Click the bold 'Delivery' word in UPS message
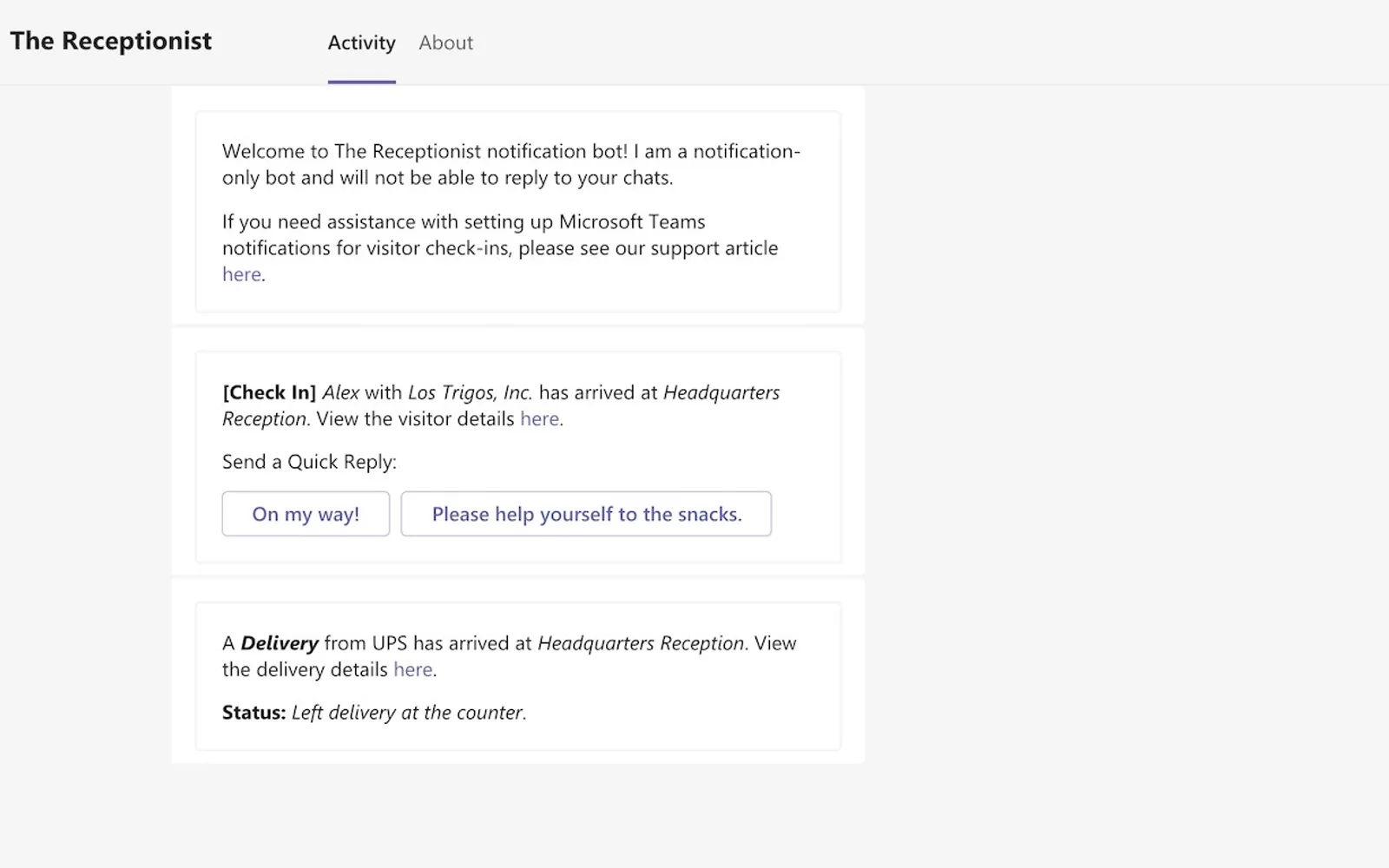Viewport: 1389px width, 868px height. point(280,643)
